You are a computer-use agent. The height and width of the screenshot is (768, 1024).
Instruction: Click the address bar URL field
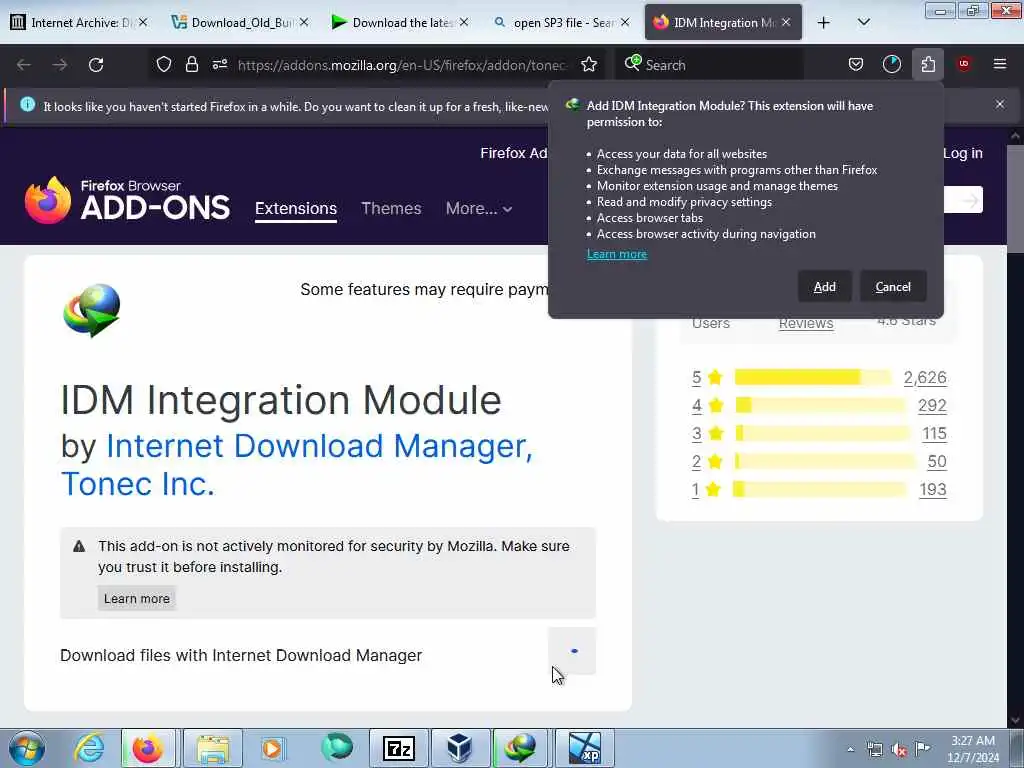pyautogui.click(x=402, y=65)
